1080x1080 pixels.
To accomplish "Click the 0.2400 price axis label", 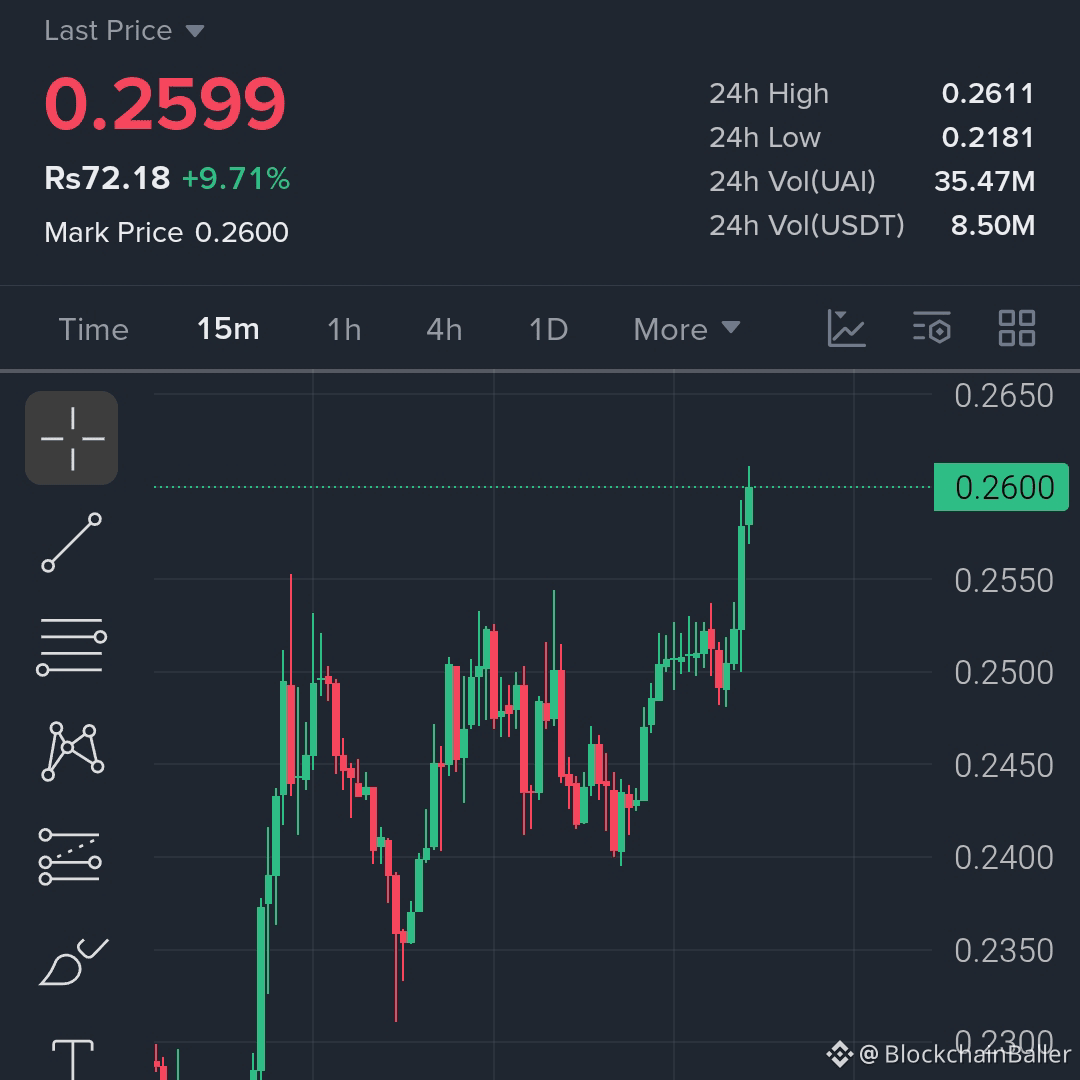I will (x=1004, y=858).
